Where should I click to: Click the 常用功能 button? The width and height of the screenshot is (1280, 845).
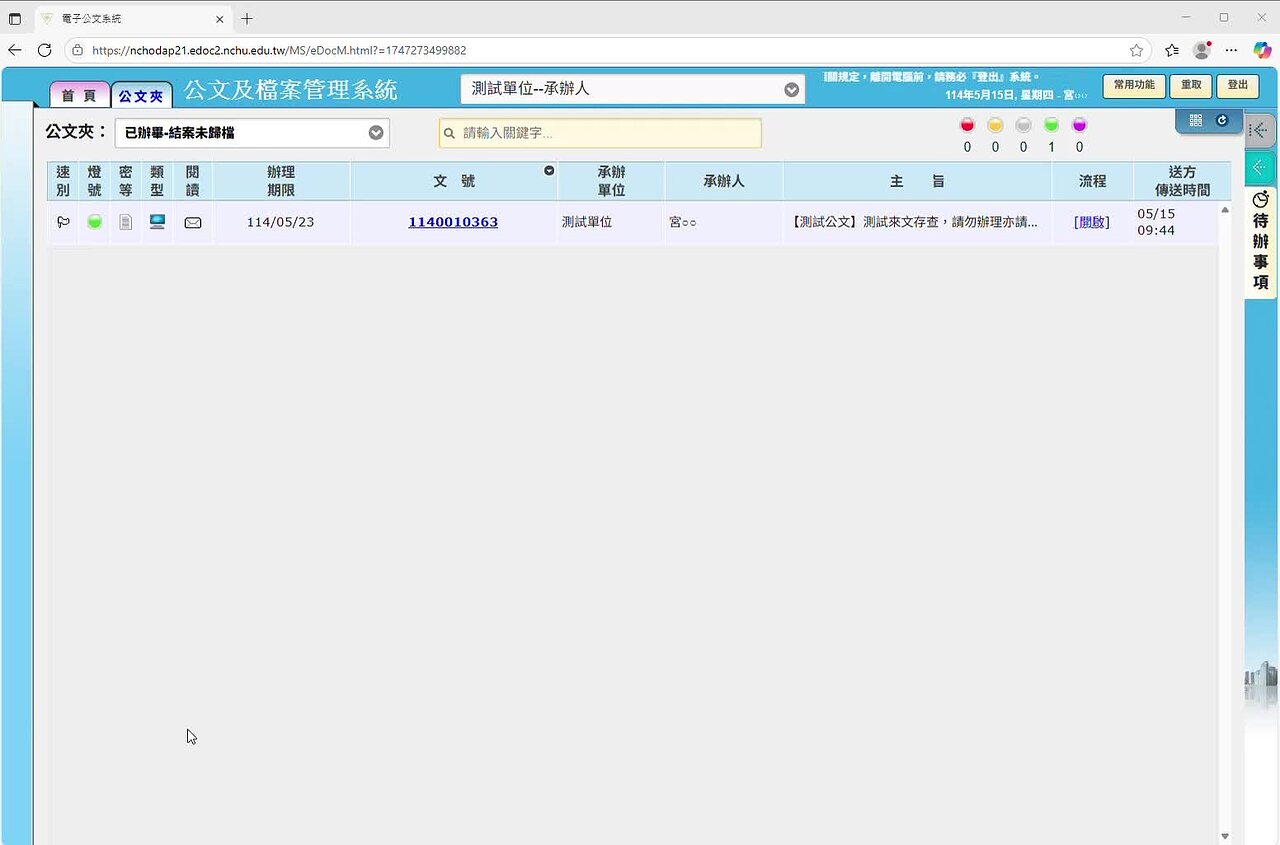[x=1134, y=85]
